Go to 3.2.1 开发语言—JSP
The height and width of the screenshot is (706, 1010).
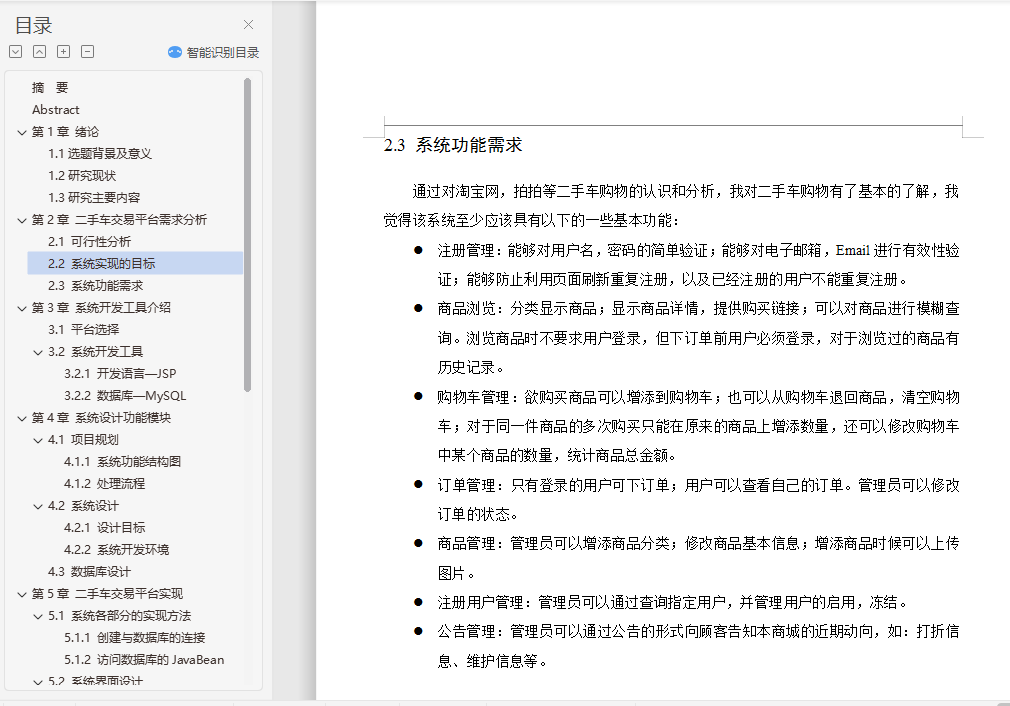(x=120, y=374)
